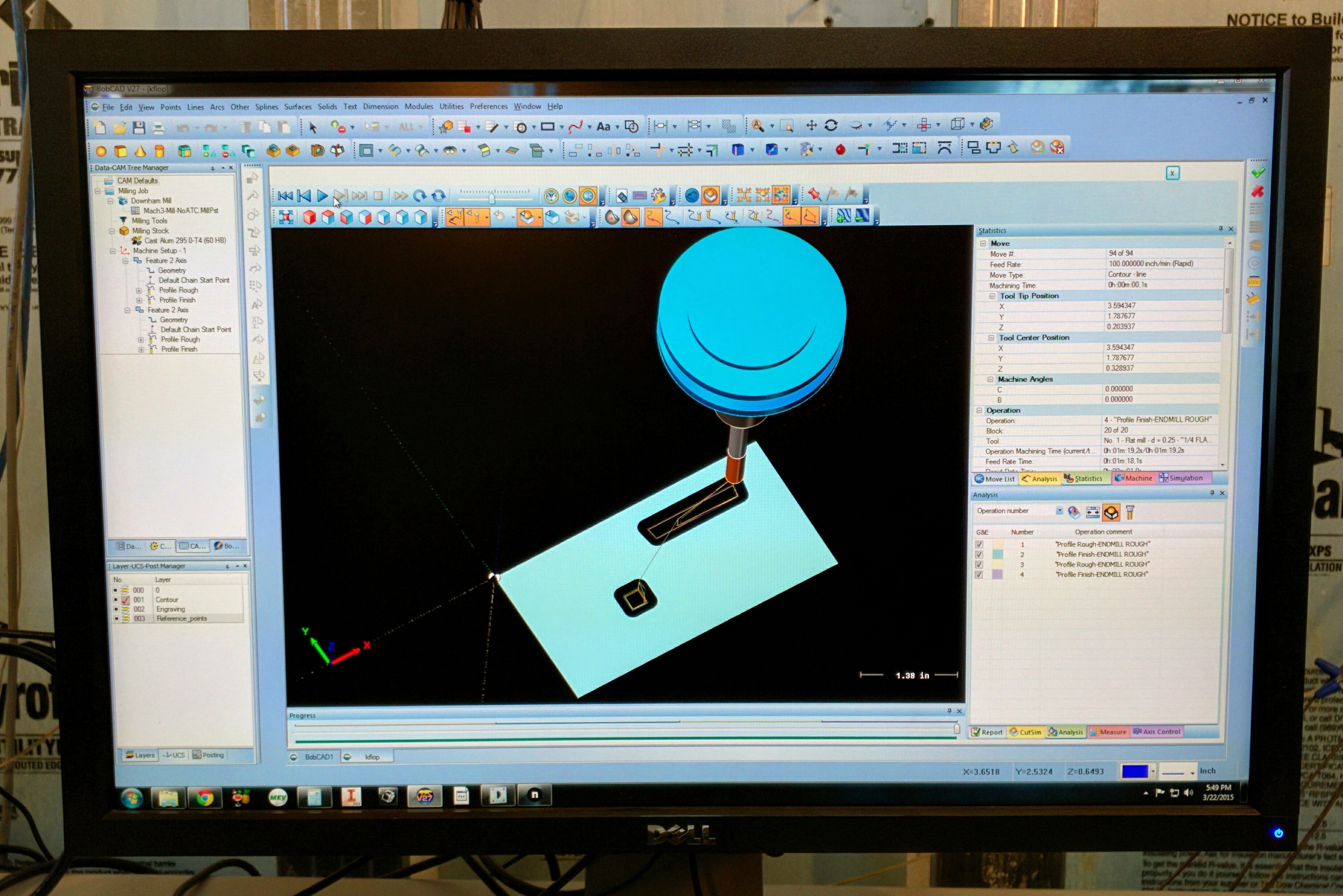Toggle the 001 Contour layer checkmark
The height and width of the screenshot is (896, 1343).
126,600
